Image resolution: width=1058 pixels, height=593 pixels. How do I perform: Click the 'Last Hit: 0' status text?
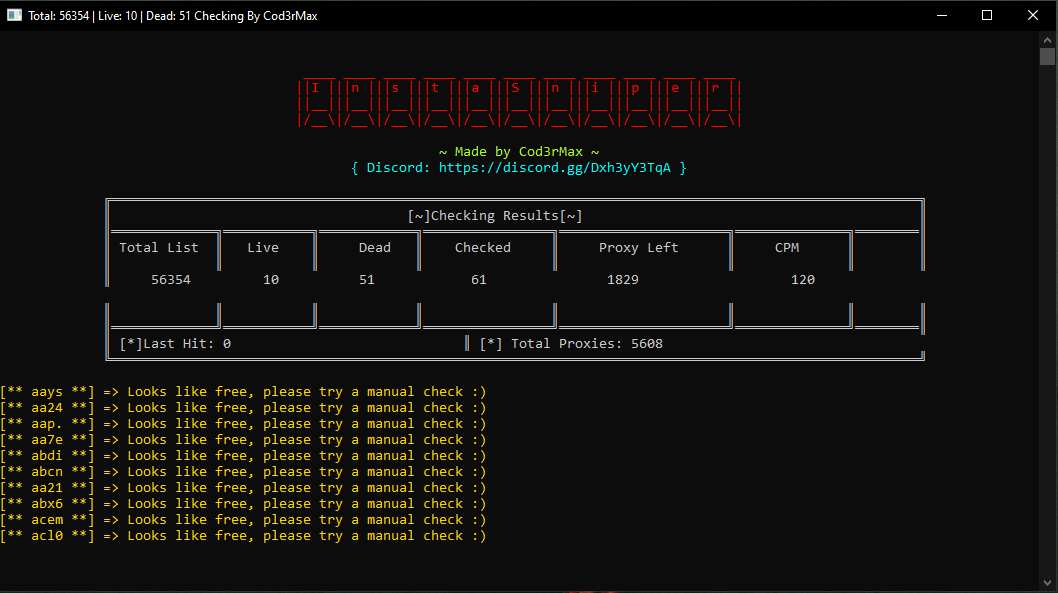click(175, 344)
